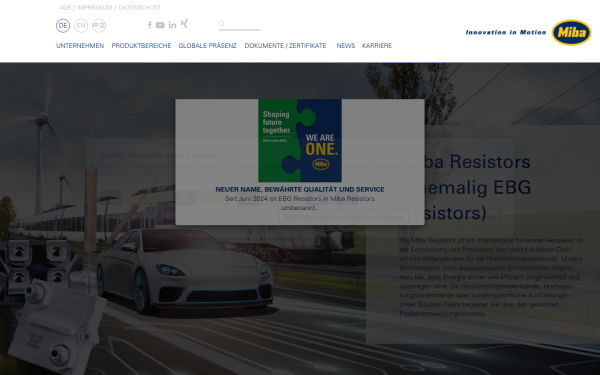This screenshot has height=375, width=600.
Task: Click the 'NEUER NAME, BEWÄHRTE QUALITÄT UND SERVICE' headline
Action: point(300,189)
